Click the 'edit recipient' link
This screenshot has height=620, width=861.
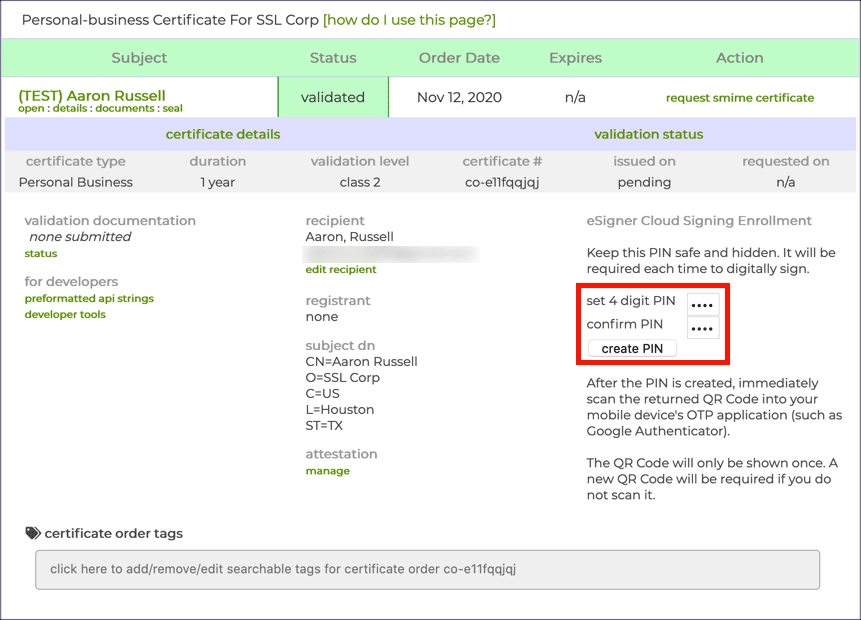[x=340, y=270]
